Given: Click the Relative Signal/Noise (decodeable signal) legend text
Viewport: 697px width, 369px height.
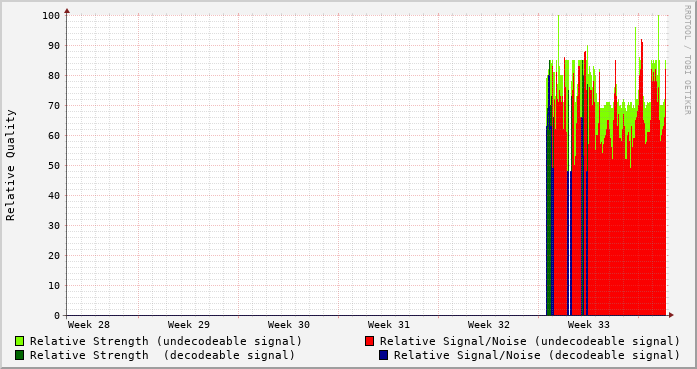Looking at the screenshot, I should click(x=537, y=355).
